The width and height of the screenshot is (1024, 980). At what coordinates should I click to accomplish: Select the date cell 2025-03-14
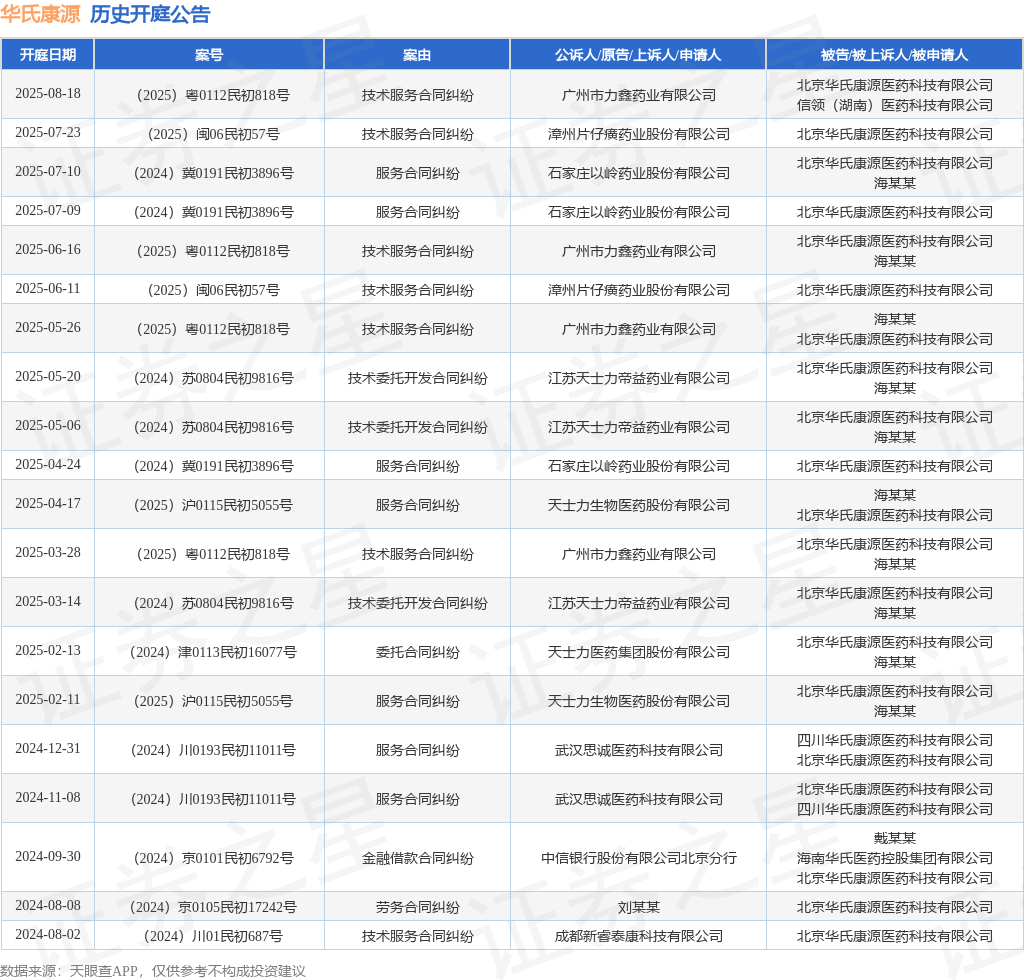click(x=48, y=602)
